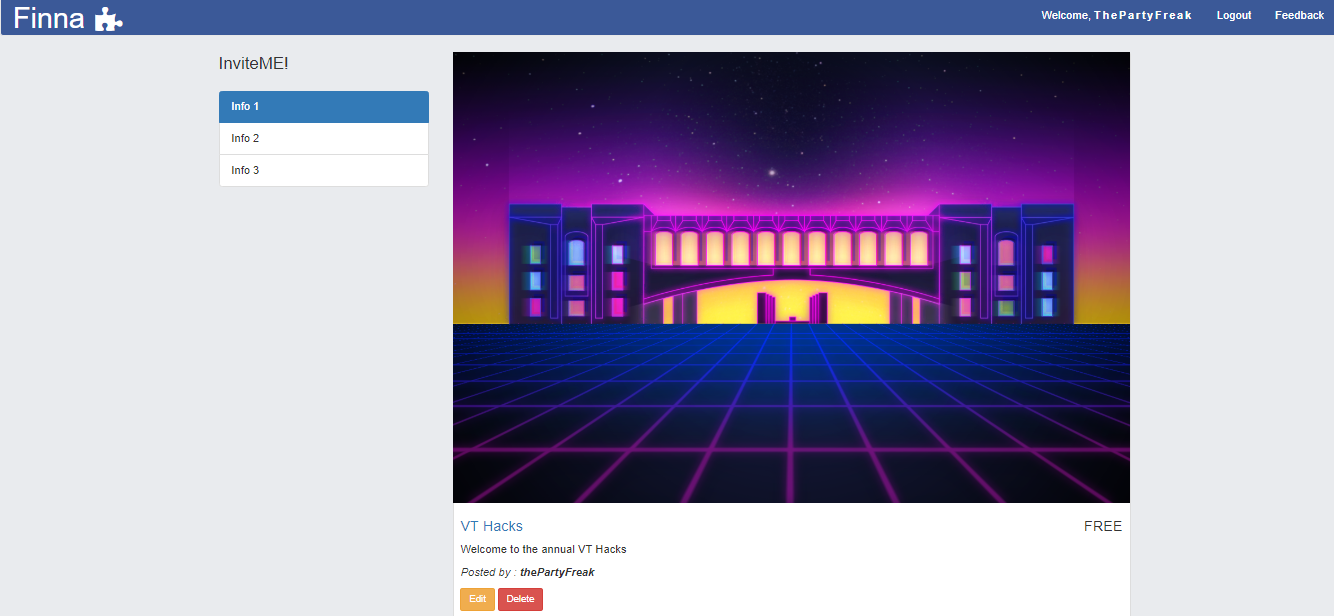Image resolution: width=1334 pixels, height=616 pixels.
Task: Click the Welcome, ThePartyFreak profile link
Action: tap(1116, 15)
